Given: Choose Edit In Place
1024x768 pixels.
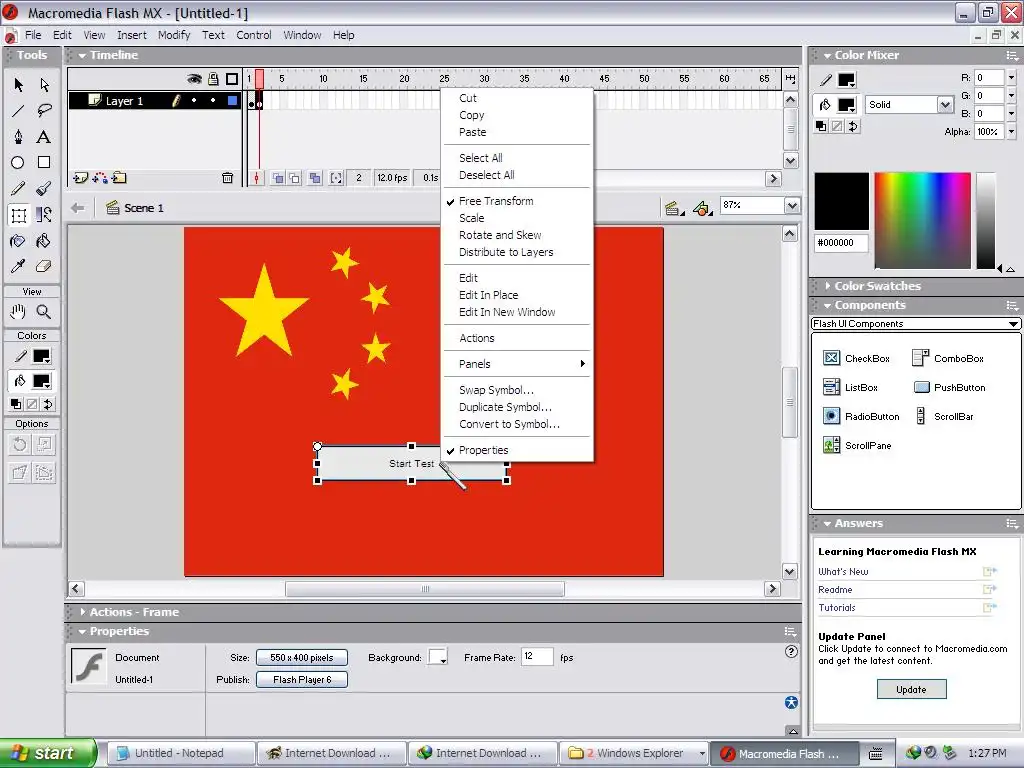Looking at the screenshot, I should point(488,295).
